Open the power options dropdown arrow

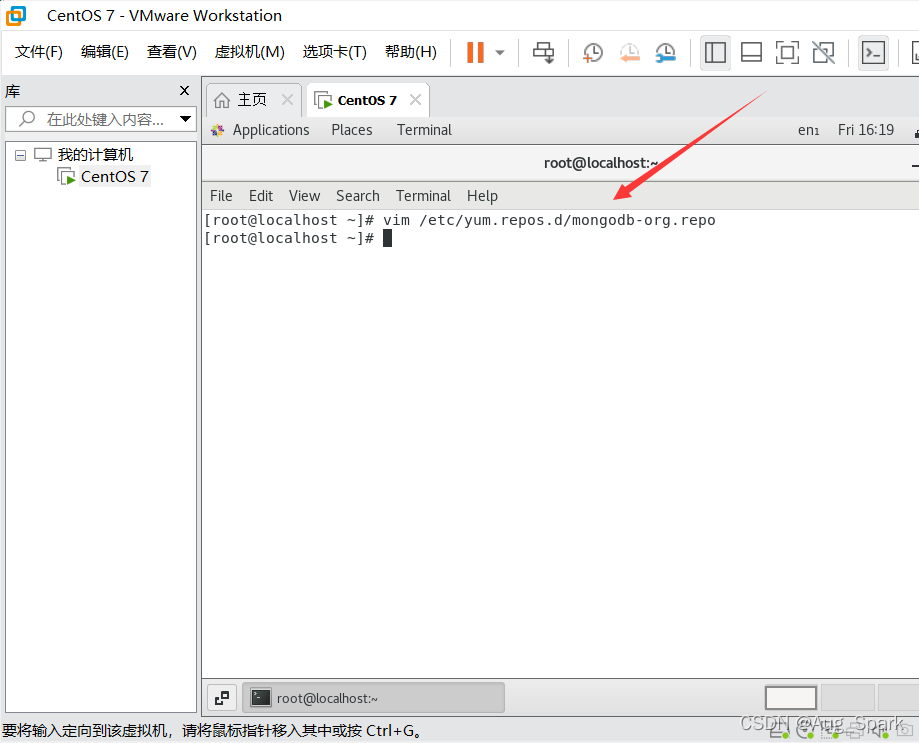pyautogui.click(x=500, y=52)
